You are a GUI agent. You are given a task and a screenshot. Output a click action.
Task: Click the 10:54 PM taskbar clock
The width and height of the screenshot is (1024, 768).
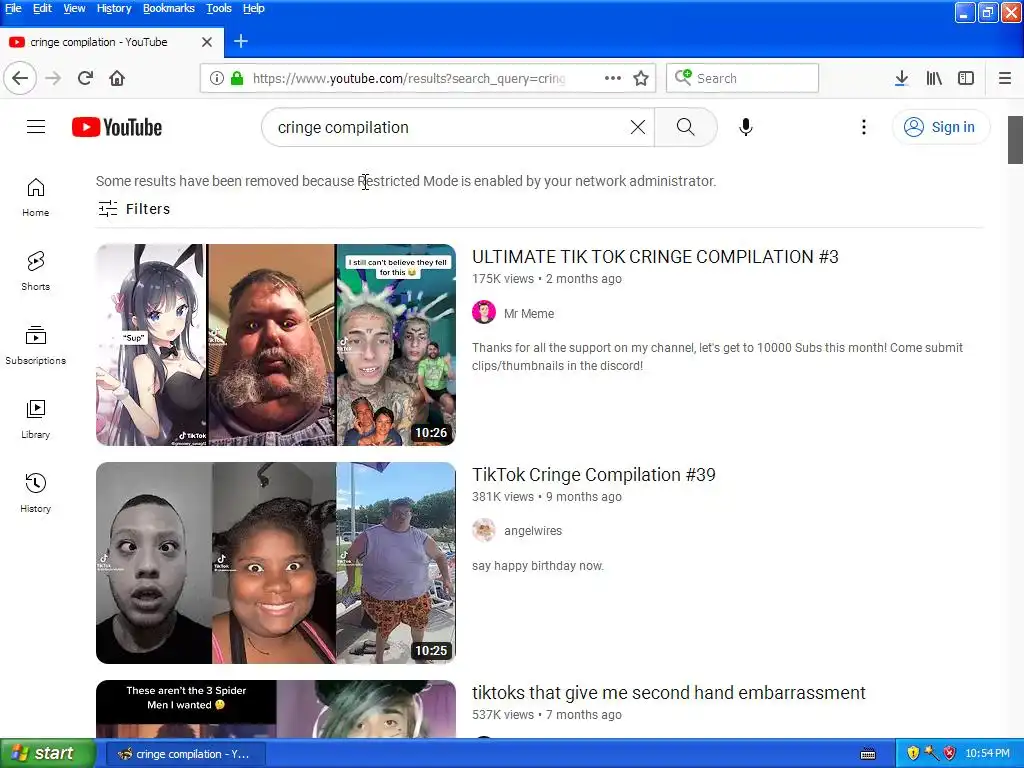click(x=987, y=754)
